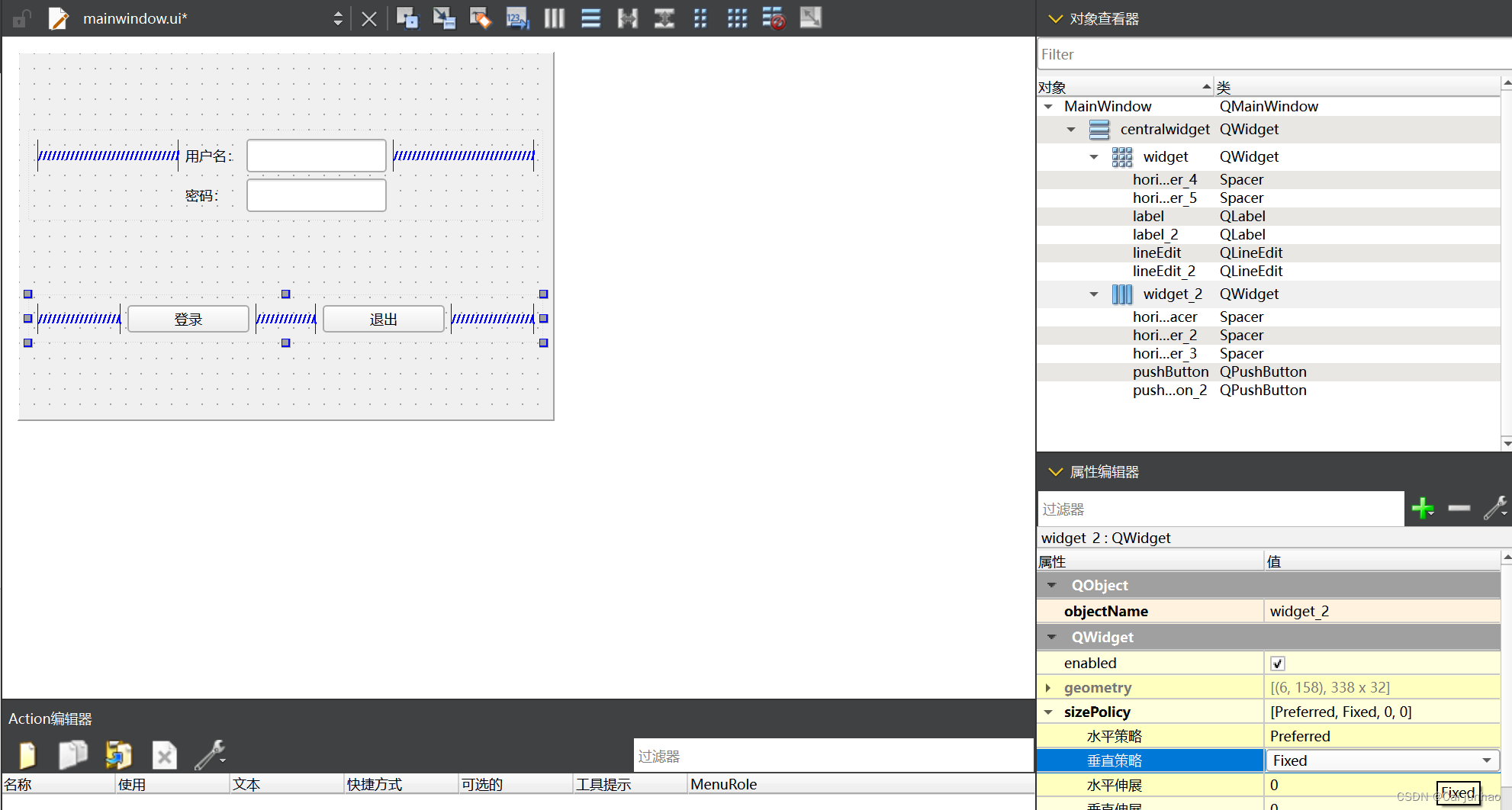Viewport: 1512px width, 810px height.
Task: Open the mainwindow.ui file selector dropdown
Action: point(338,18)
